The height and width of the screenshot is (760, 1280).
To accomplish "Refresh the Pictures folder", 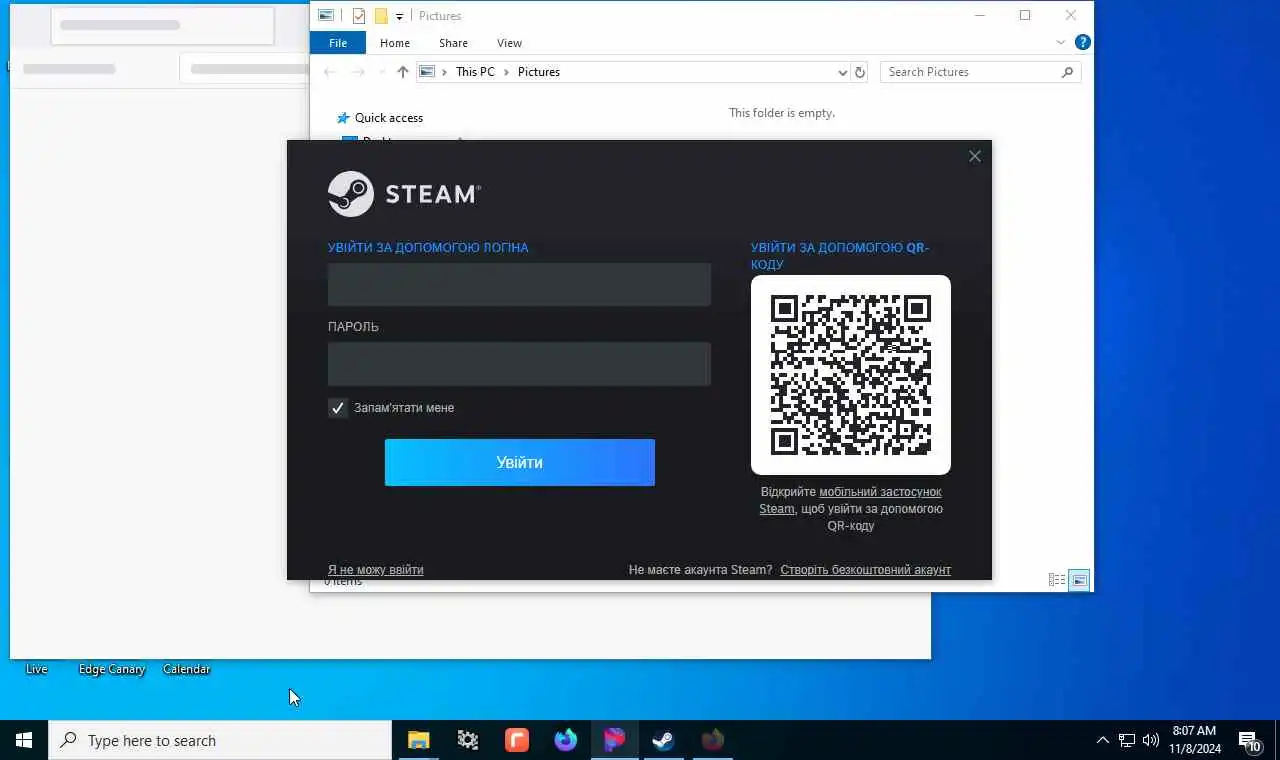I will click(860, 72).
